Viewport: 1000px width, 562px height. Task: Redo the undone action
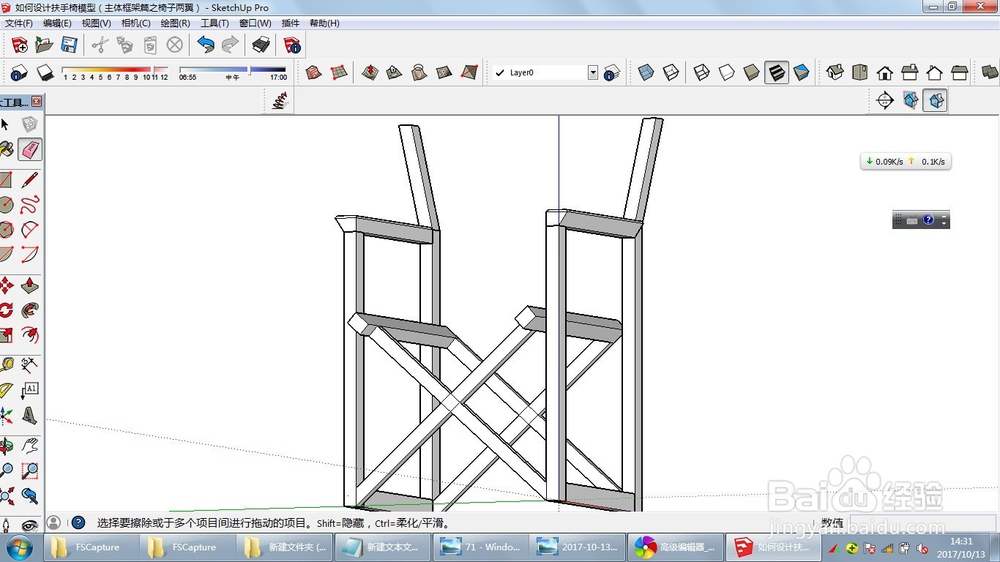pyautogui.click(x=230, y=45)
